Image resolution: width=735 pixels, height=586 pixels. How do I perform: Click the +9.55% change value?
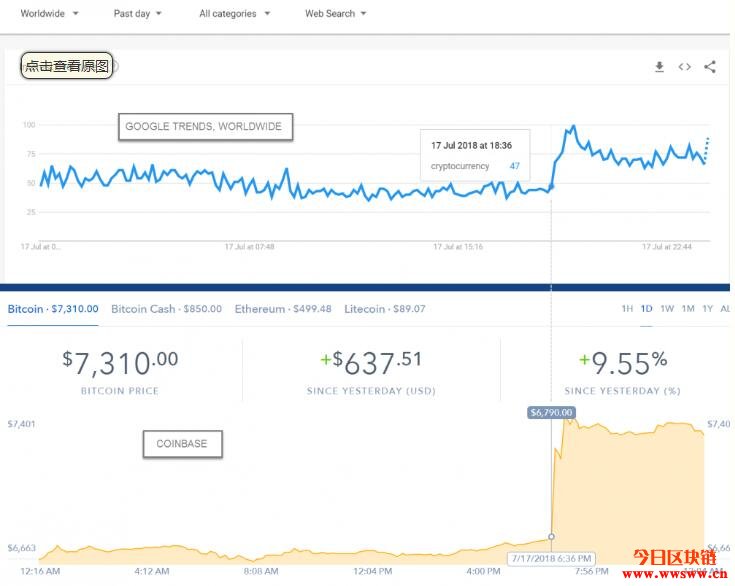click(x=623, y=363)
